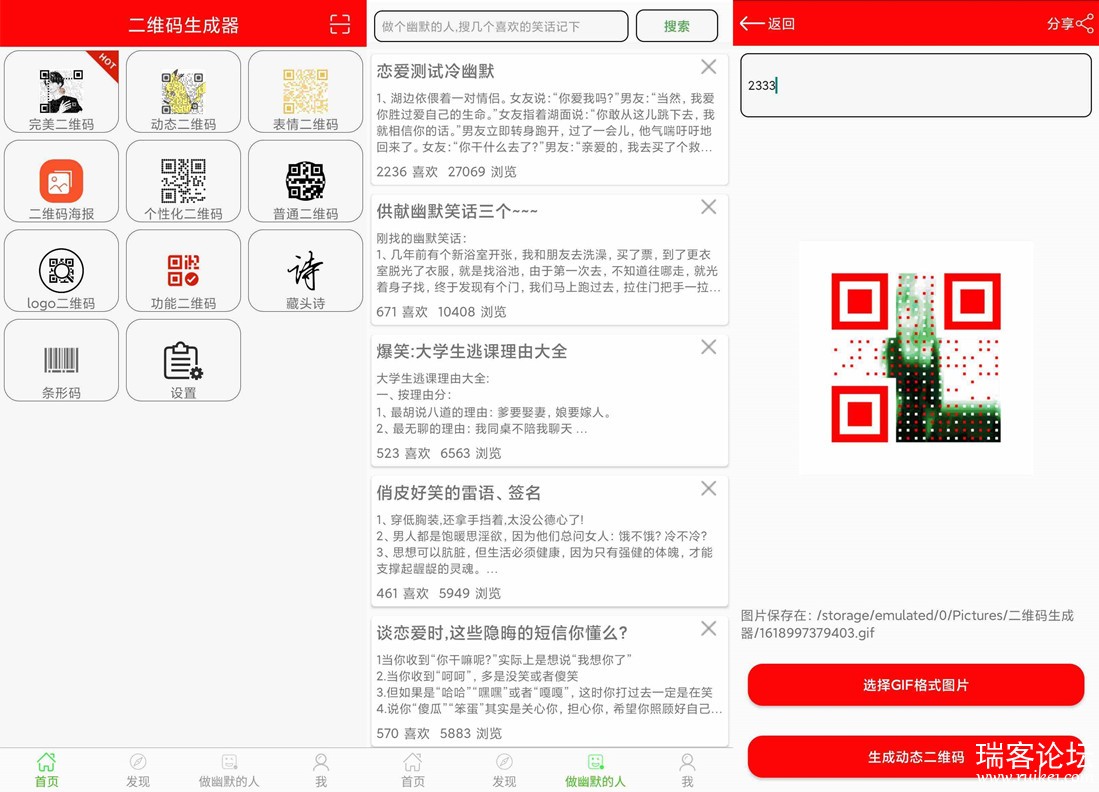
Task: Click 2236 喜欢 like count
Action: click(407, 172)
